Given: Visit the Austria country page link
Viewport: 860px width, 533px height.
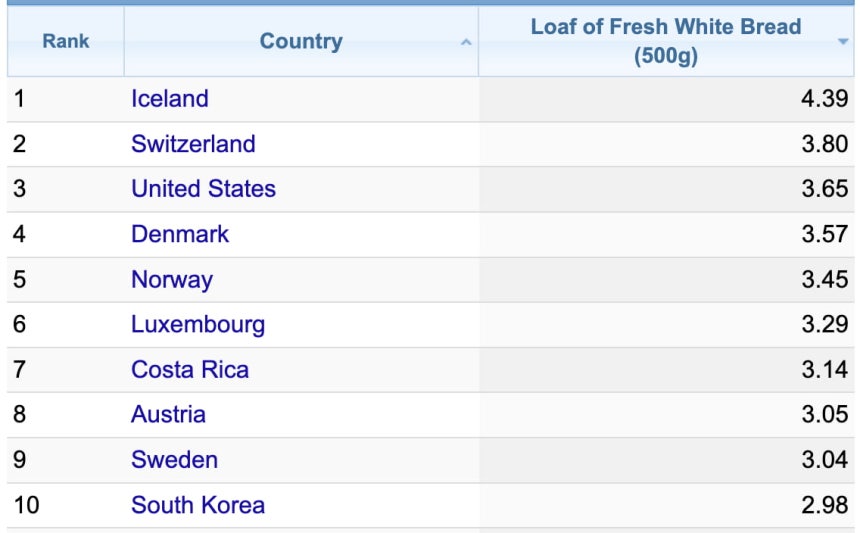Looking at the screenshot, I should 168,415.
